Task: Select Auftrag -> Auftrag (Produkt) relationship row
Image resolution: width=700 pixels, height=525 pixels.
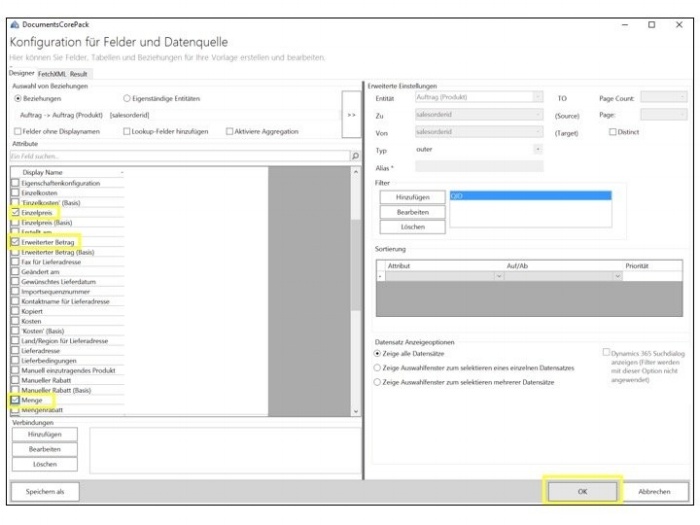Action: (179, 115)
